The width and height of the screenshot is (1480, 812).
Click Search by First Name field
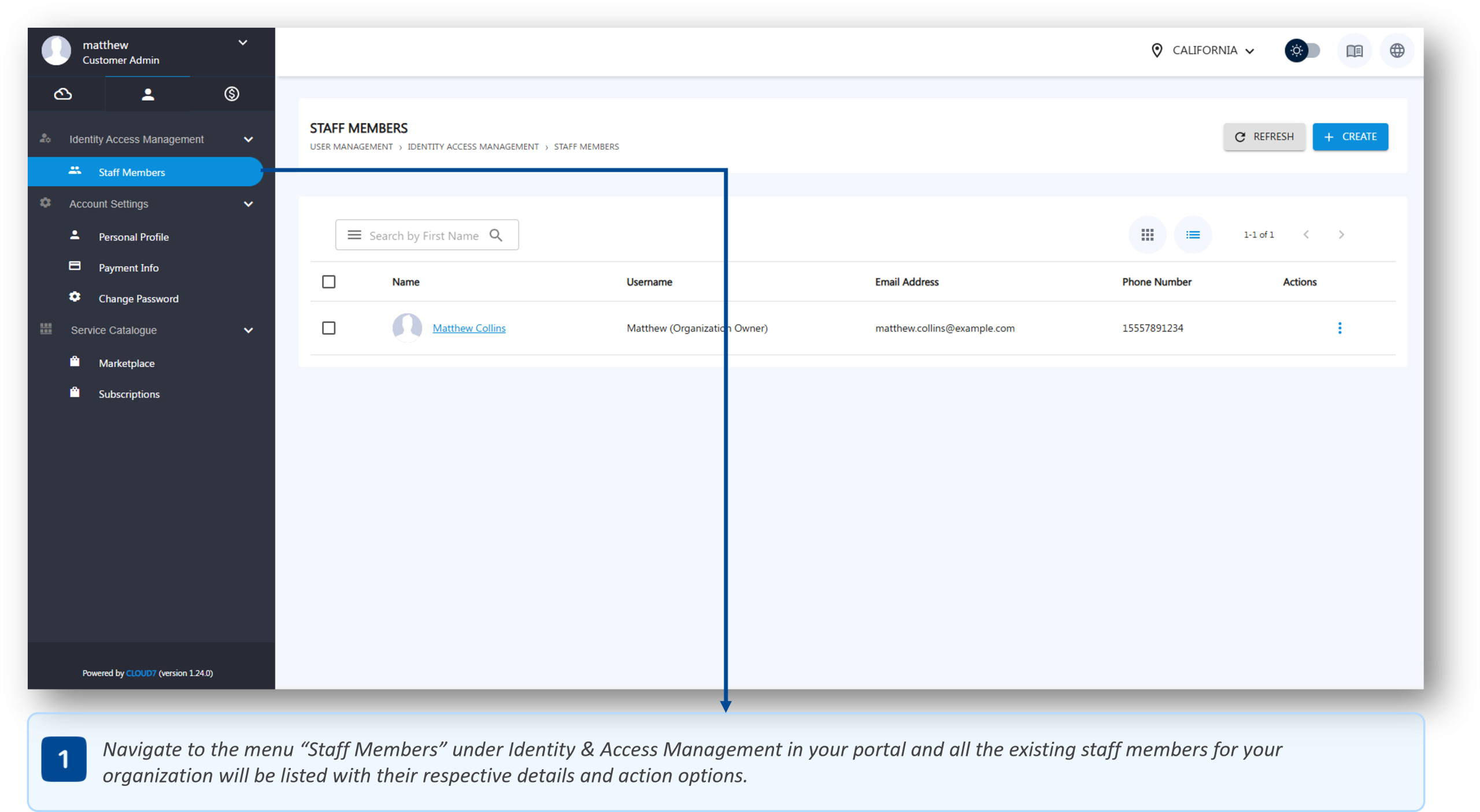click(x=424, y=236)
